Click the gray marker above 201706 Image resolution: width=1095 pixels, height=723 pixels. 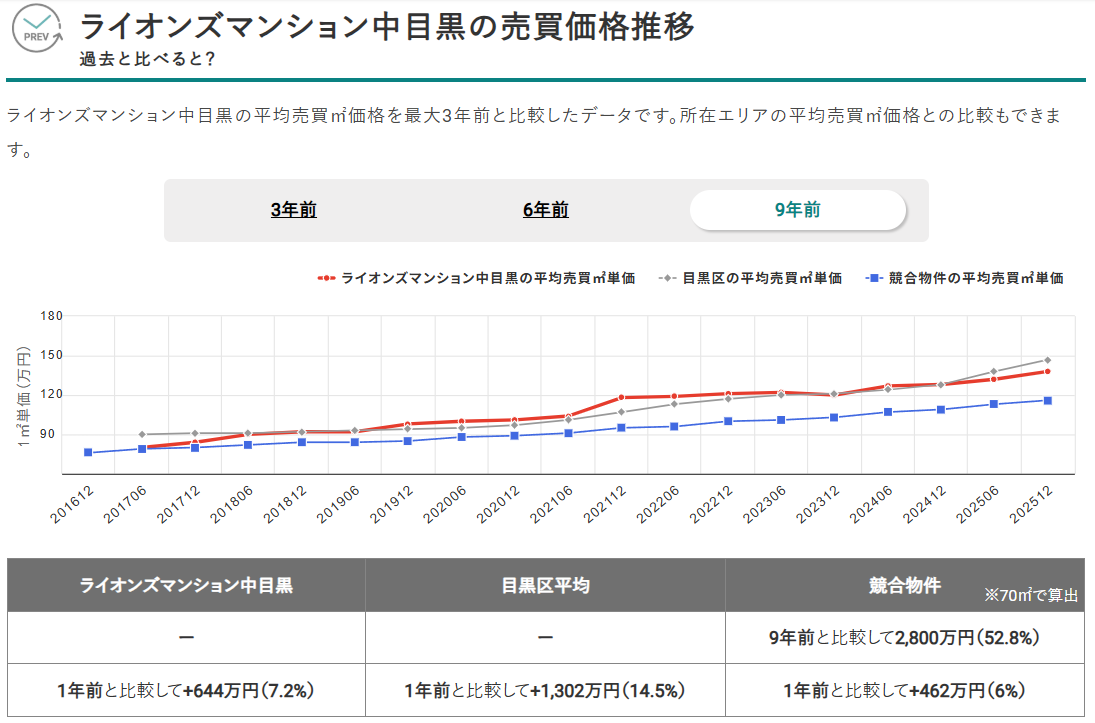141,434
